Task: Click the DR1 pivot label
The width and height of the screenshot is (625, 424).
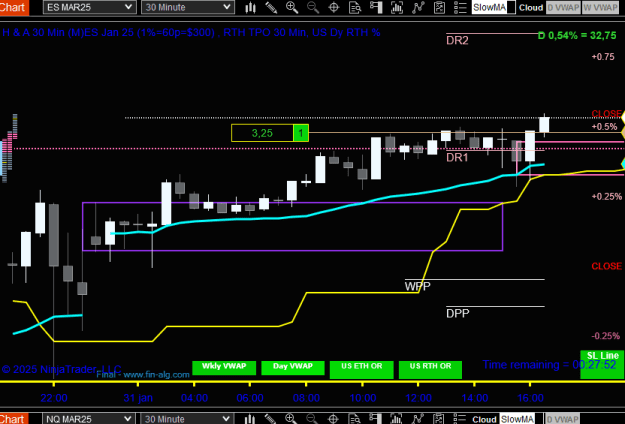Action: tap(457, 157)
